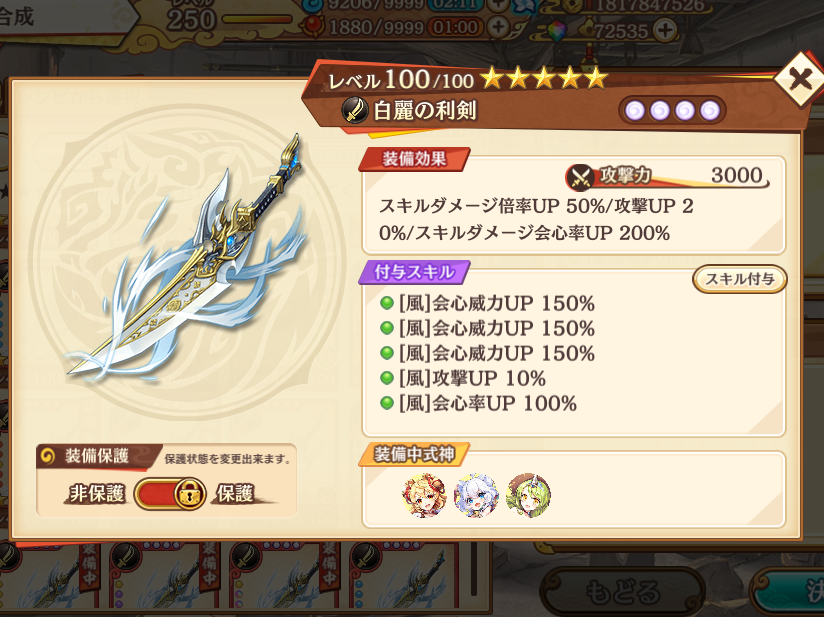Image resolution: width=824 pixels, height=617 pixels.
Task: Click the first purple skill slot orb
Action: pos(635,111)
